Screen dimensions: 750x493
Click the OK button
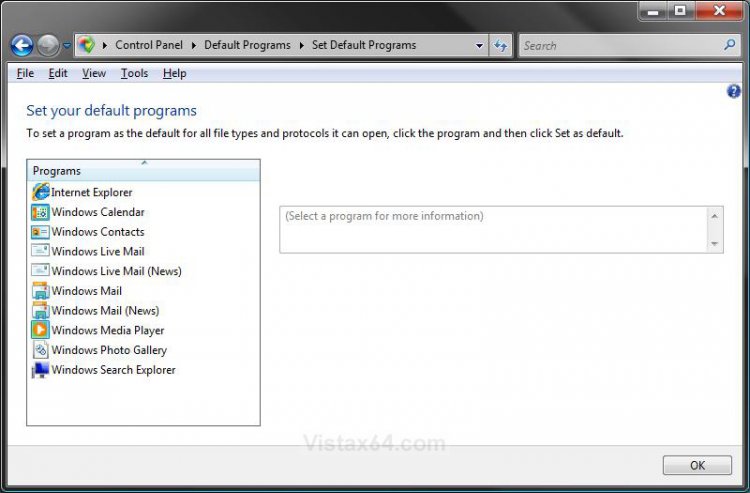pos(697,465)
